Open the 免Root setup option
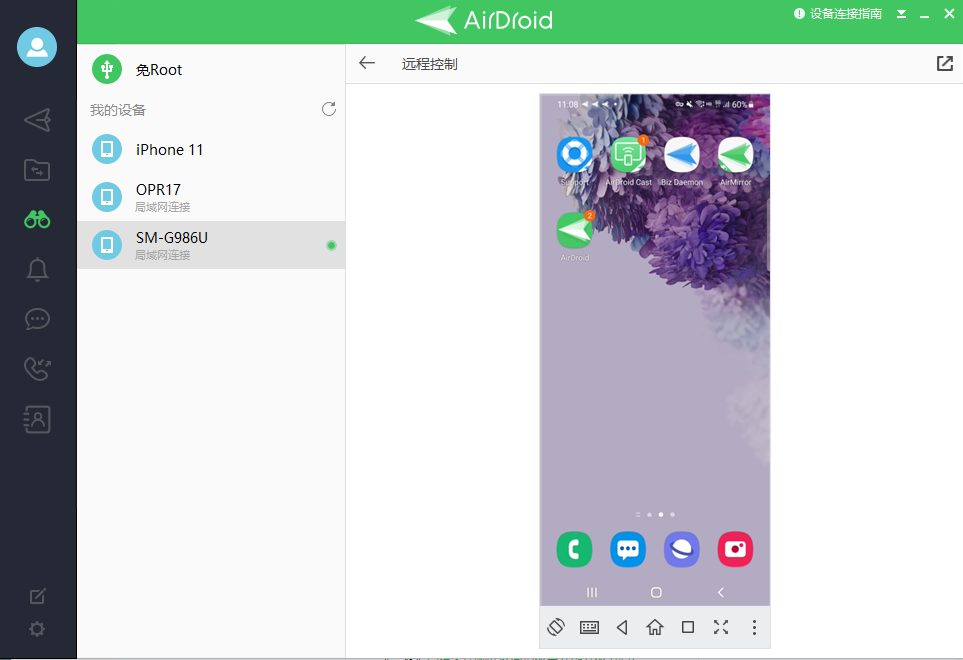Image resolution: width=963 pixels, height=660 pixels. [x=211, y=69]
